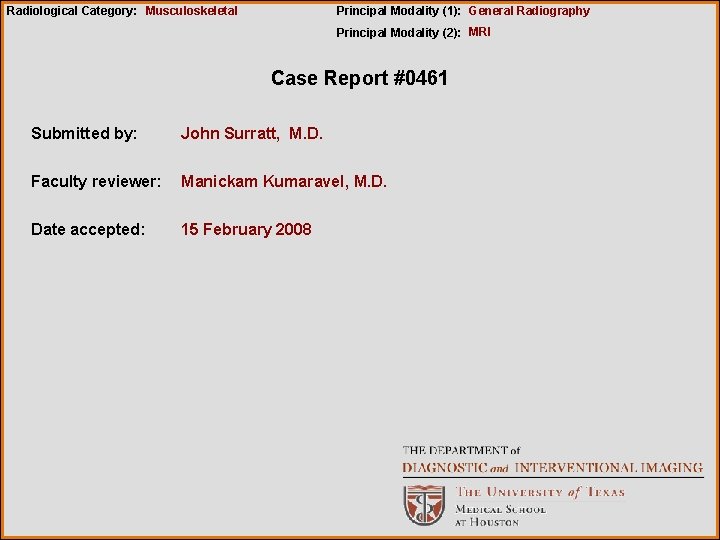Click 'The University of Texas' text
720x540 pixels.
coord(540,492)
